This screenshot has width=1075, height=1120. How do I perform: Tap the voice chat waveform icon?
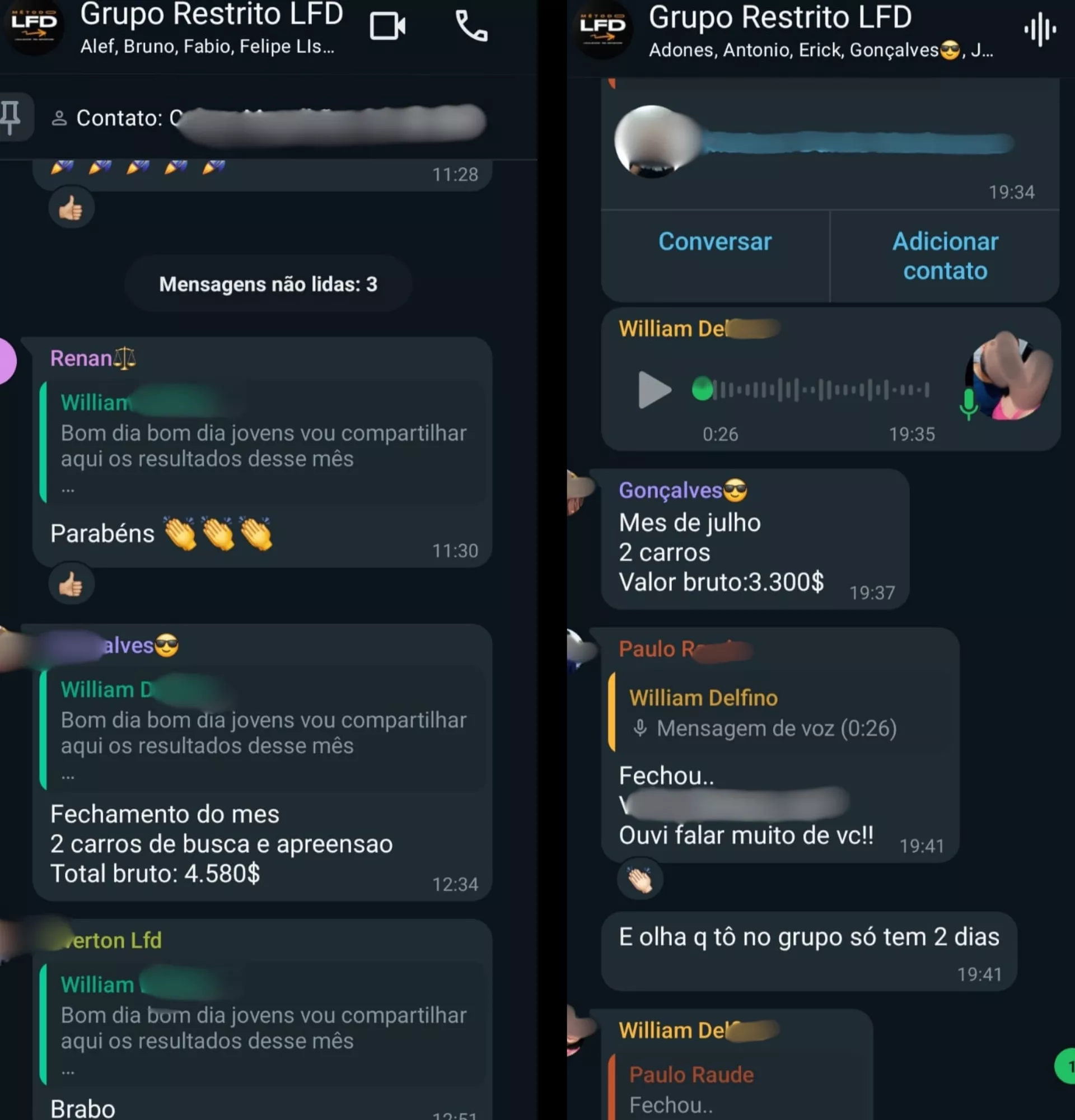1040,29
